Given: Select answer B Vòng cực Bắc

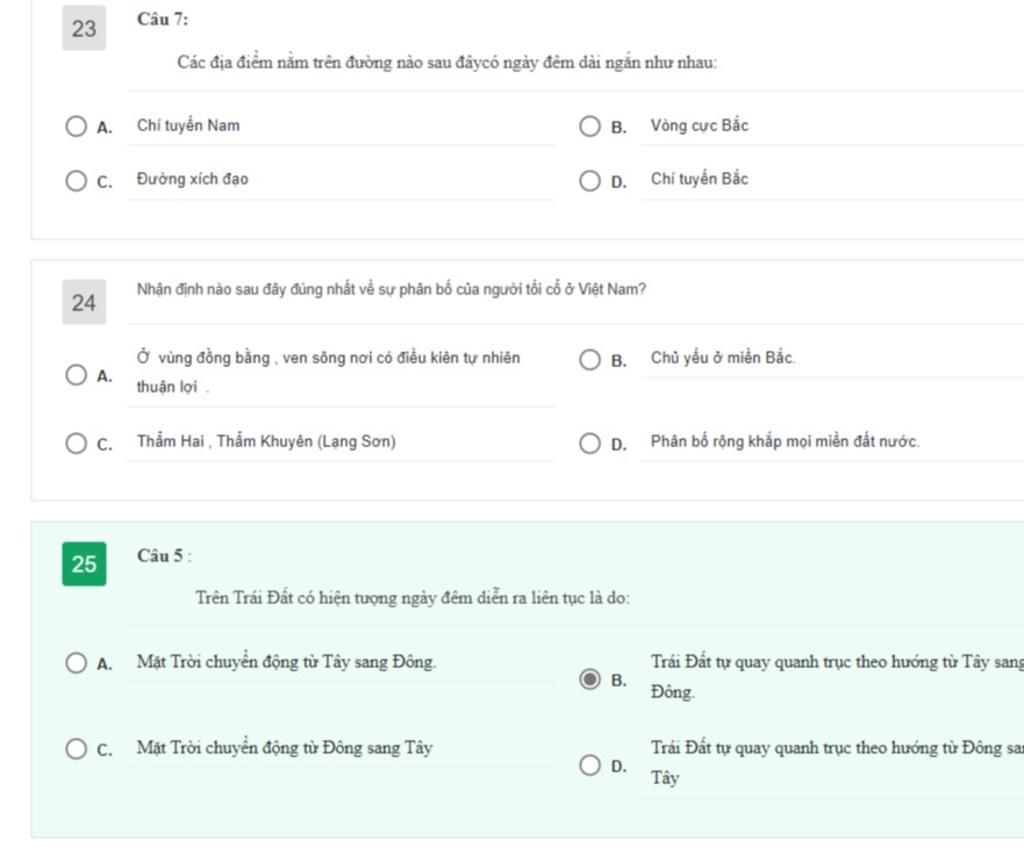Looking at the screenshot, I should click(x=590, y=126).
